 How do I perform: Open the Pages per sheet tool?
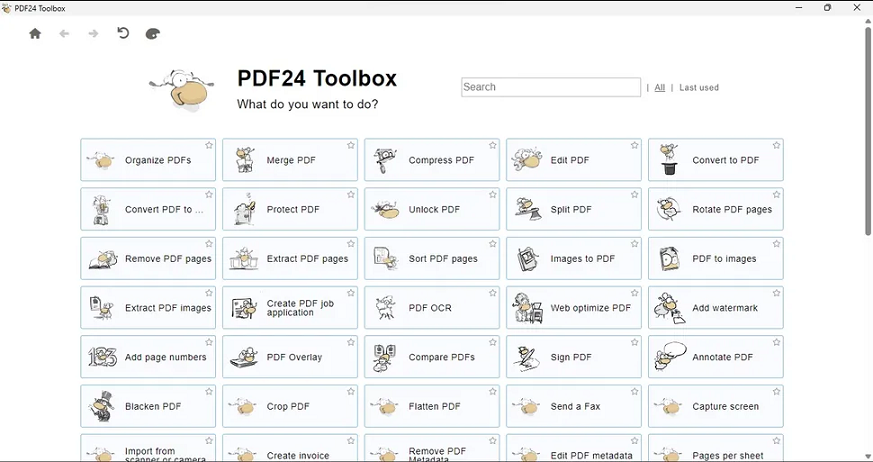coord(716,448)
